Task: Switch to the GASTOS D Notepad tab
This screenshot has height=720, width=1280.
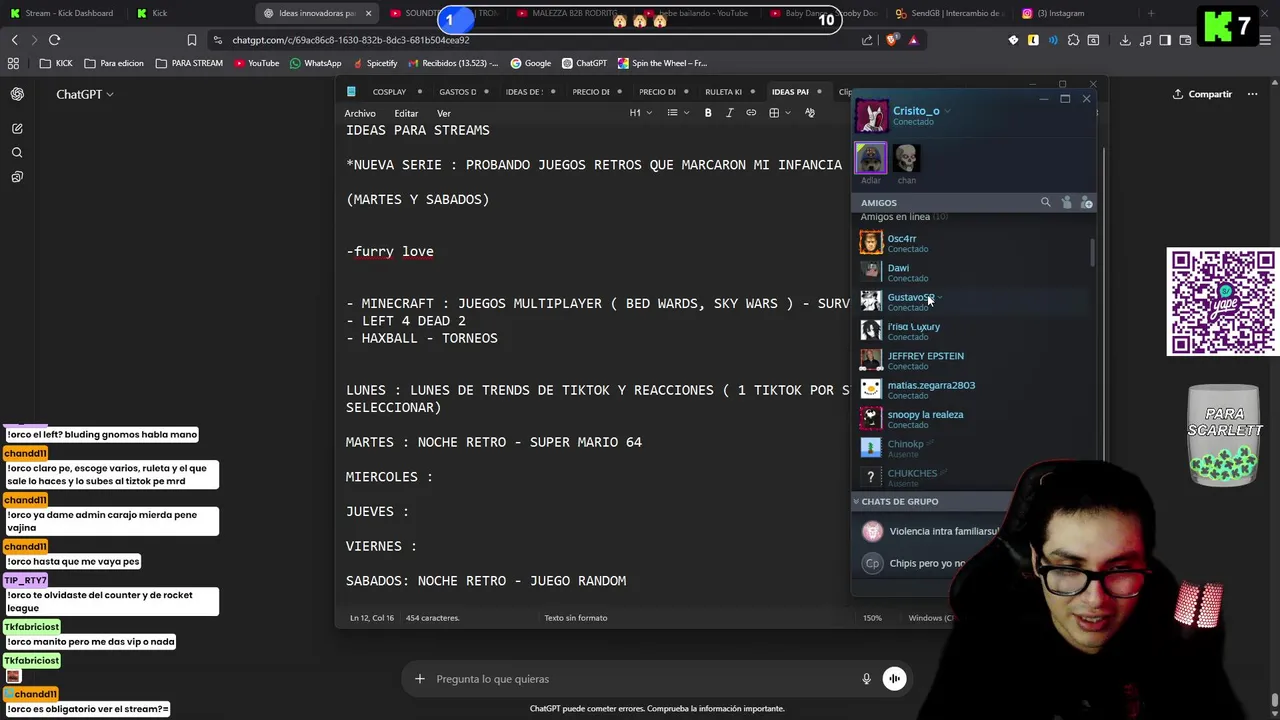Action: (458, 92)
